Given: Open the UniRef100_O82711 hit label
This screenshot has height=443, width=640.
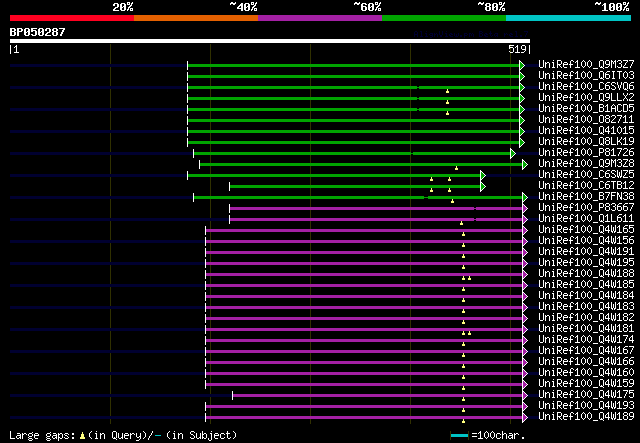Looking at the screenshot, I should pyautogui.click(x=586, y=120).
